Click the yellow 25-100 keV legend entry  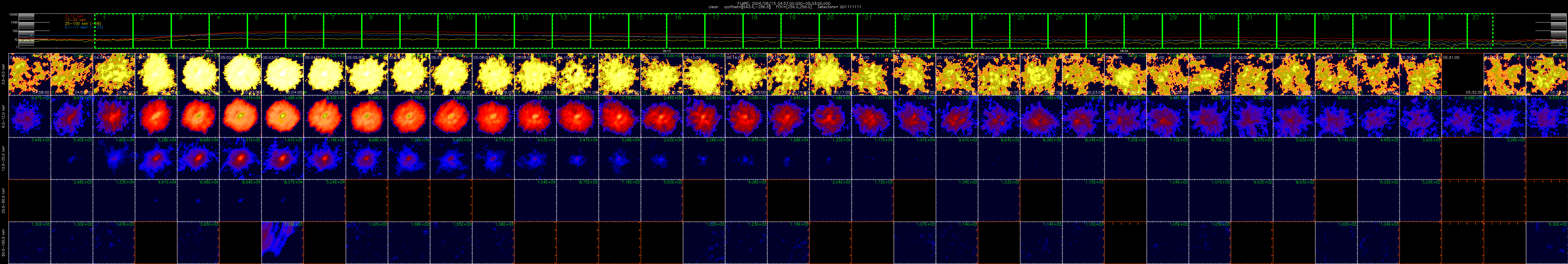click(83, 24)
